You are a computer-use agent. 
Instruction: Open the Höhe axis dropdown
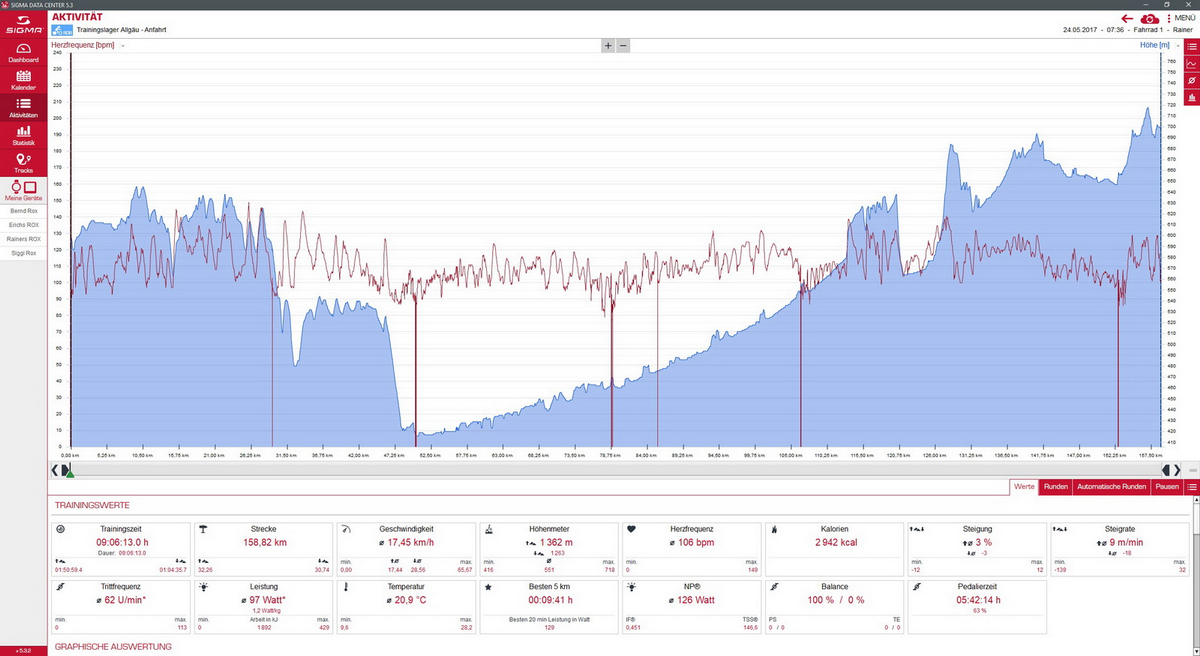tap(1180, 46)
